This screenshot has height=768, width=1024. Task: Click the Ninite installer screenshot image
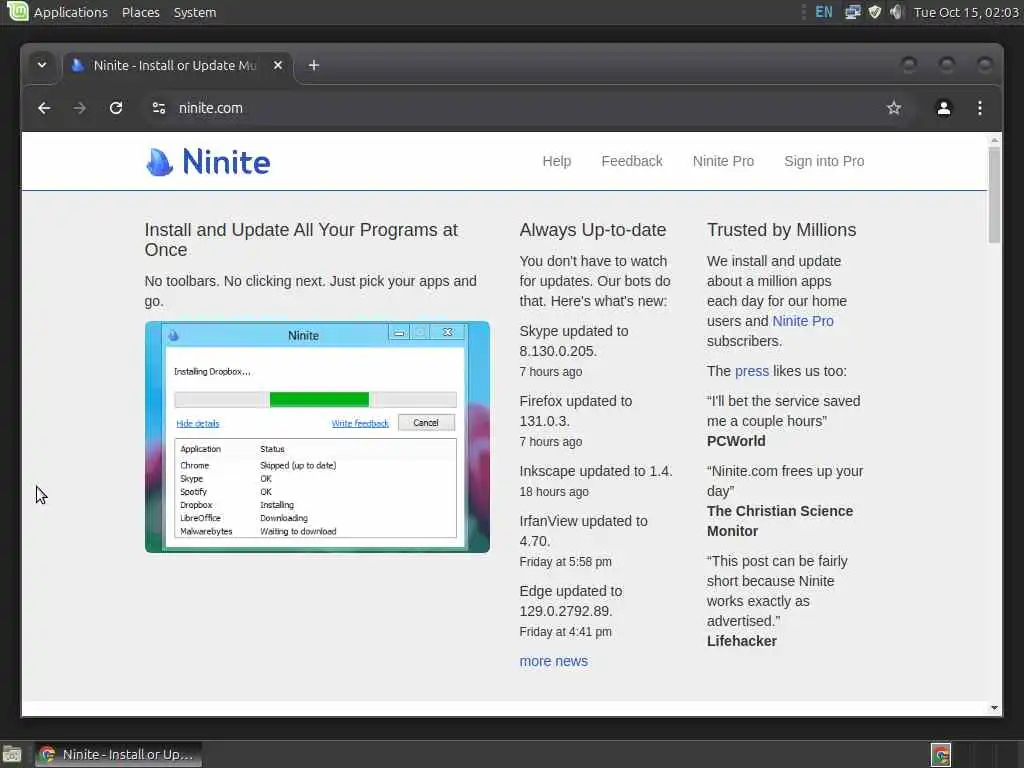coord(317,437)
